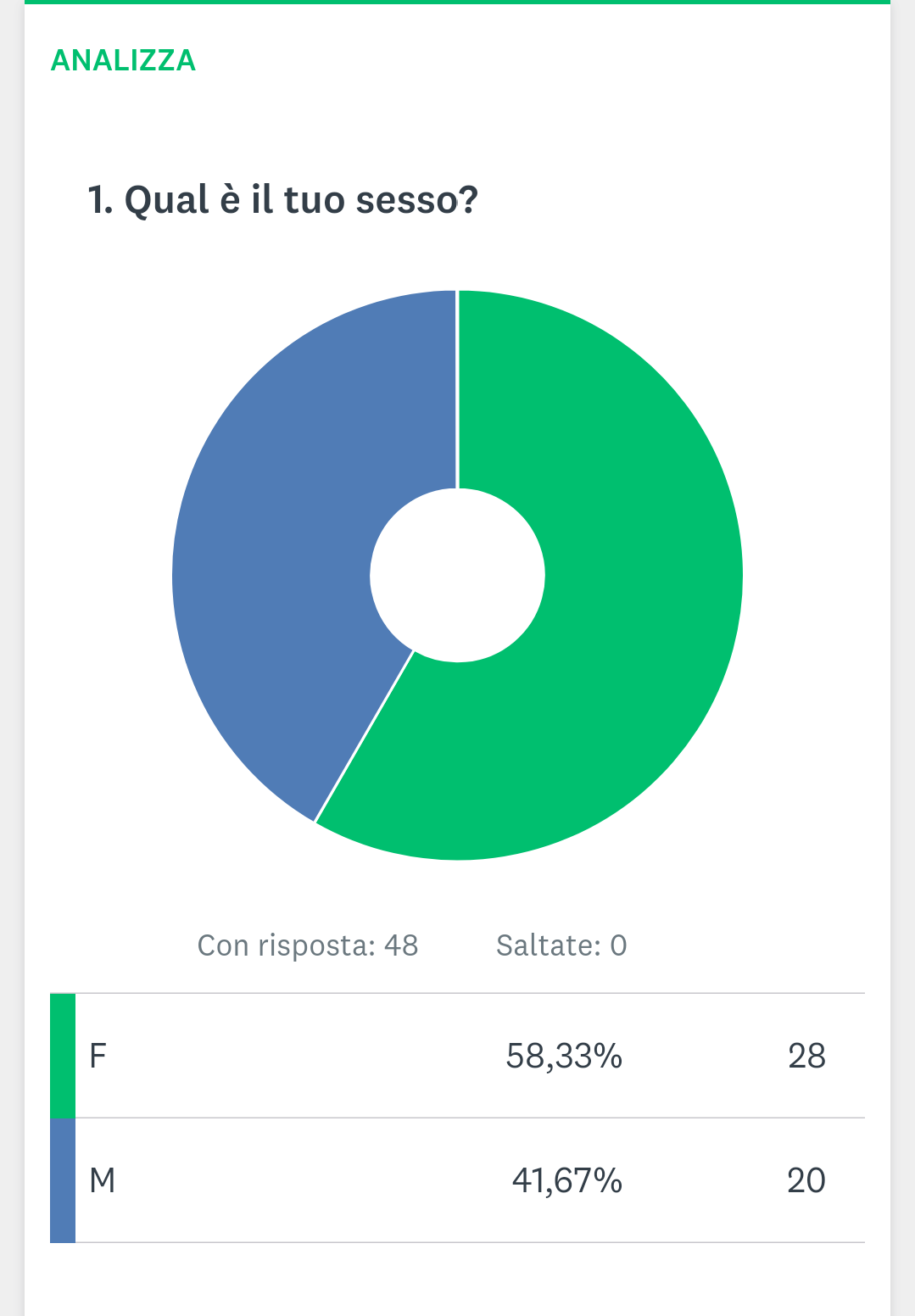Screen dimensions: 915x1316
Task: Click the 'Con risposta: 48' label
Action: [x=307, y=945]
